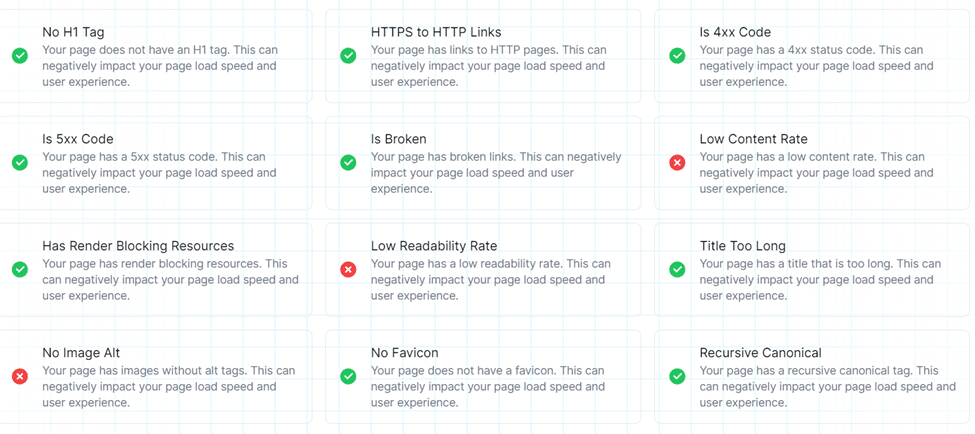The width and height of the screenshot is (975, 434).
Task: Click the red X icon beside No Image Alt
Action: [x=20, y=377]
